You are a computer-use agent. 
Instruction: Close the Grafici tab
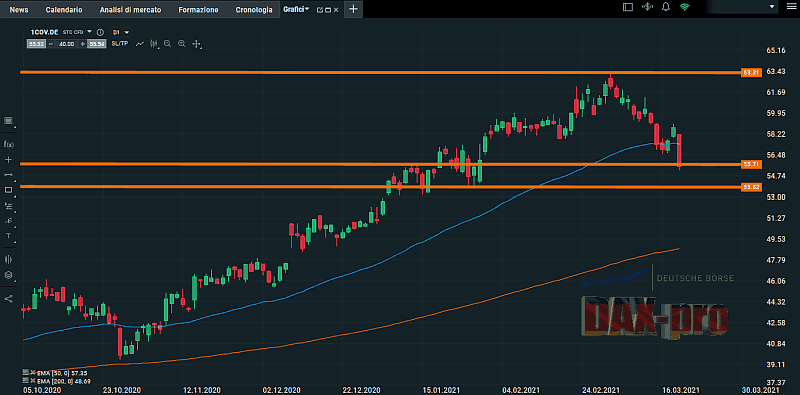[337, 10]
